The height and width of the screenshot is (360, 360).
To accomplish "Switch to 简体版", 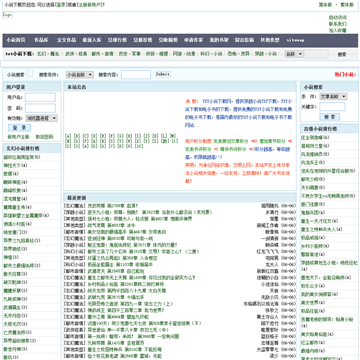I will (x=325, y=5).
